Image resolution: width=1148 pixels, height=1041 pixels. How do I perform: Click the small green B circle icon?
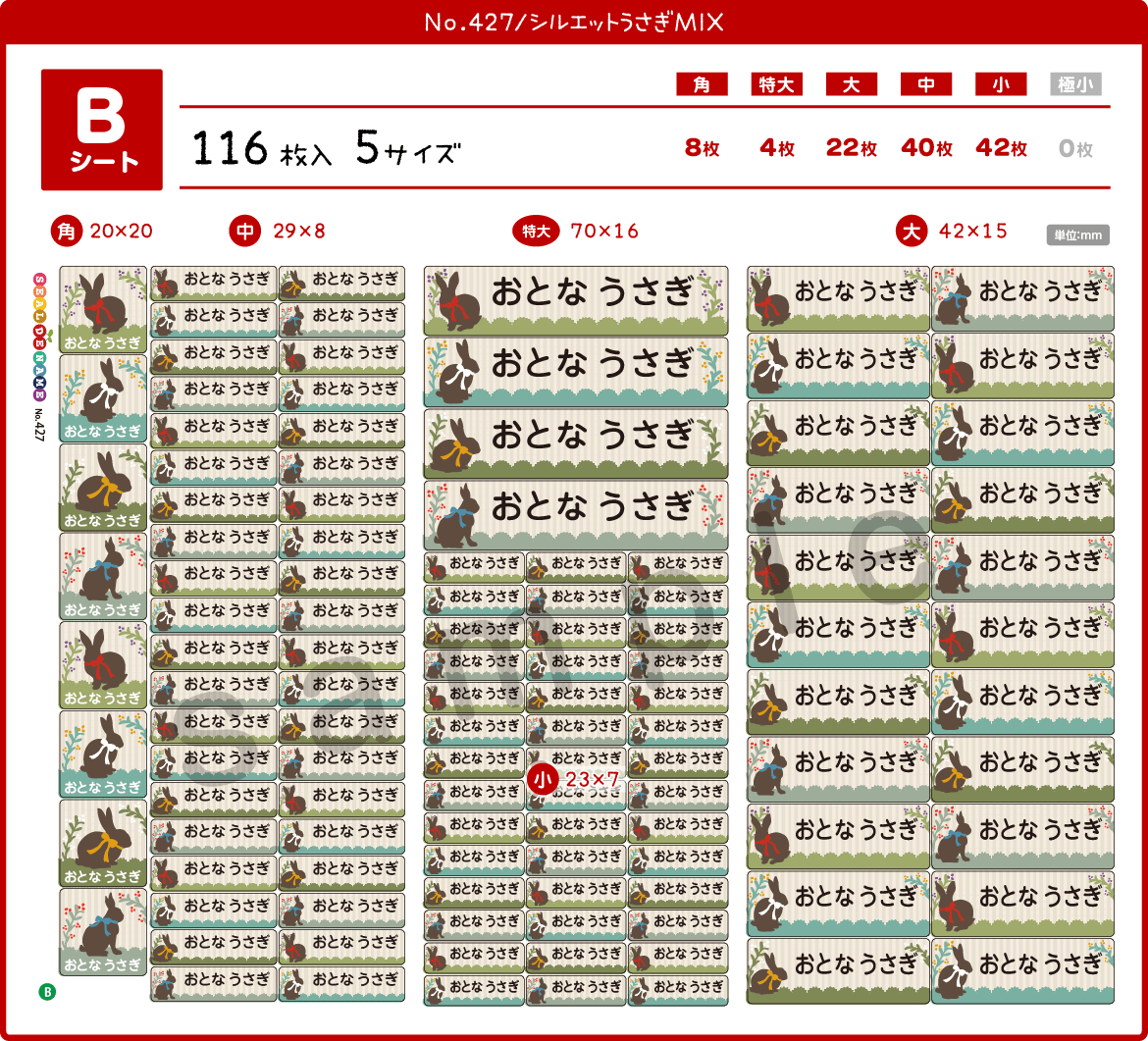pyautogui.click(x=47, y=992)
